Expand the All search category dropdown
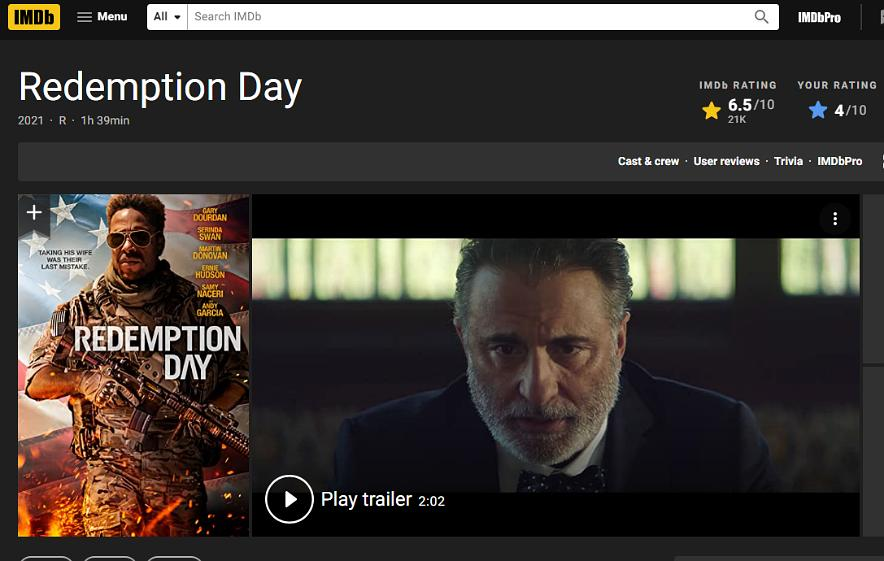Image resolution: width=884 pixels, height=561 pixels. 167,17
